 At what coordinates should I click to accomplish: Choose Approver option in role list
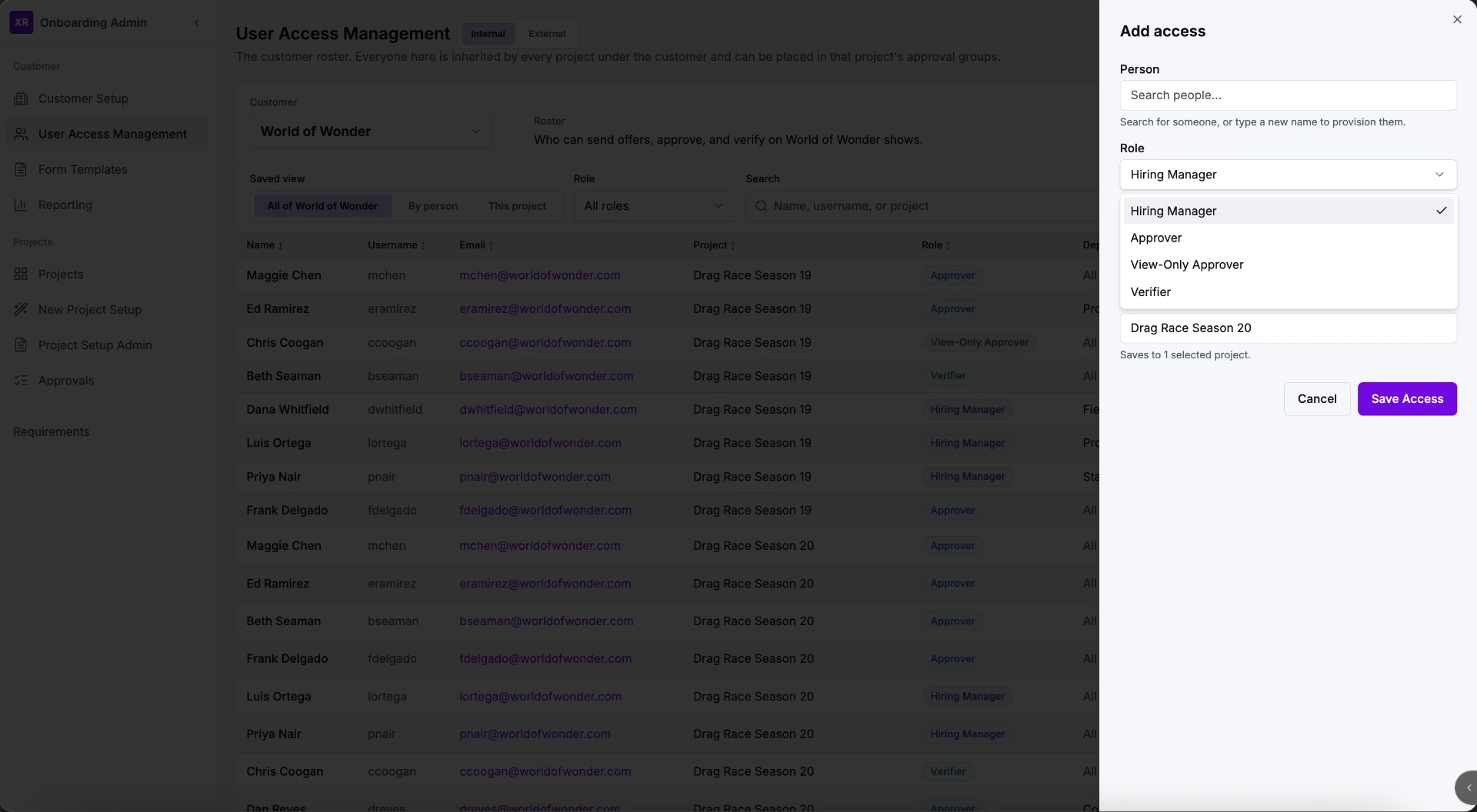(x=1288, y=238)
